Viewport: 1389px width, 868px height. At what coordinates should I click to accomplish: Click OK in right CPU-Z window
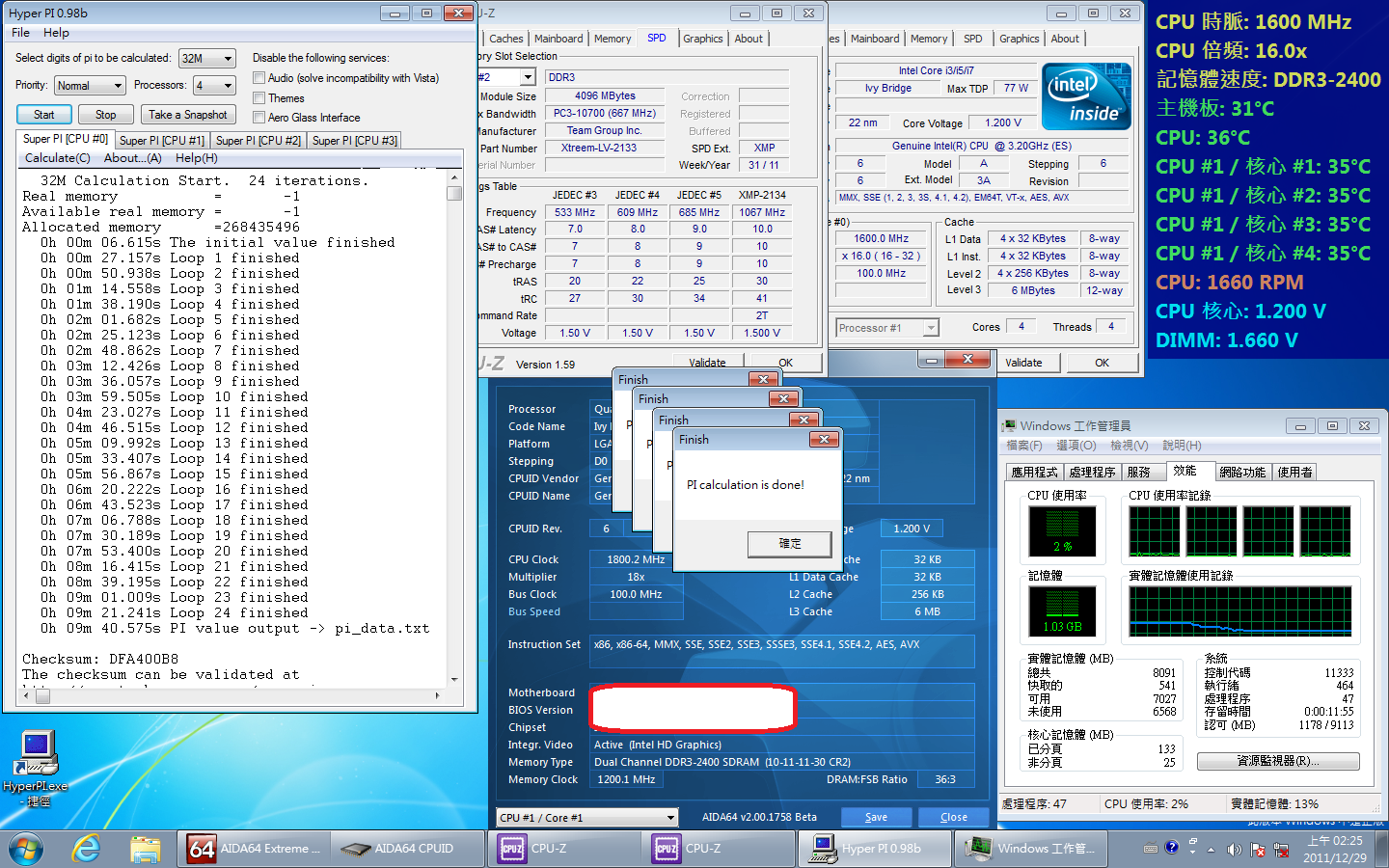click(x=1102, y=364)
